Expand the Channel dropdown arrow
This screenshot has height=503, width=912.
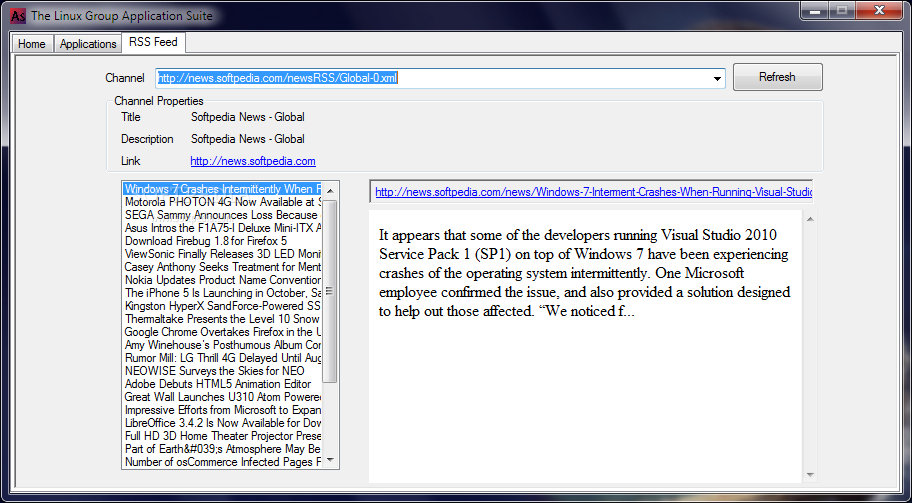717,79
